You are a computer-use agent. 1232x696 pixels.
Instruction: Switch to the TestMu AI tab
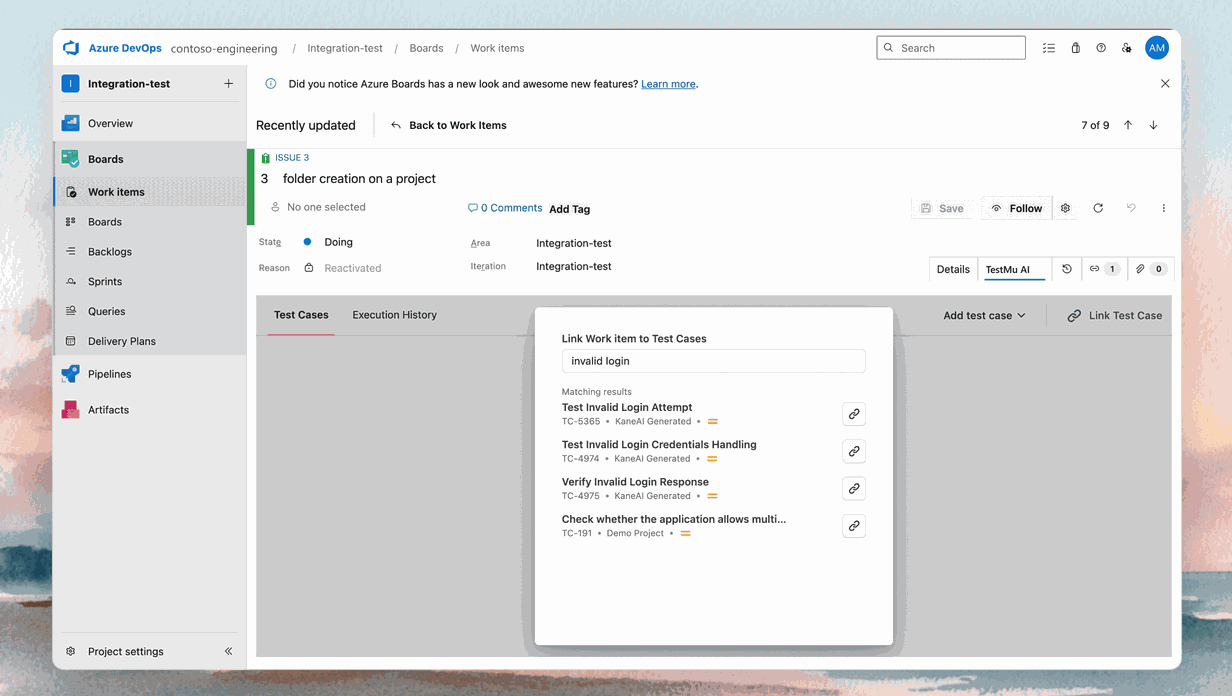coord(1013,269)
